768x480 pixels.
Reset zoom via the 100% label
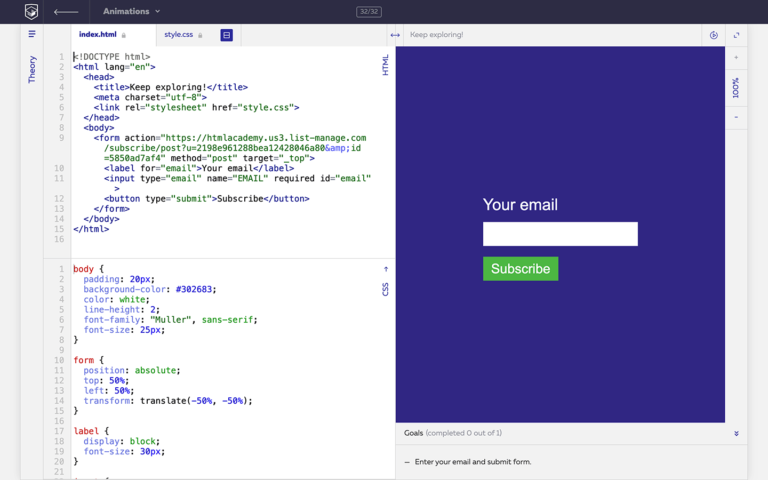736,88
